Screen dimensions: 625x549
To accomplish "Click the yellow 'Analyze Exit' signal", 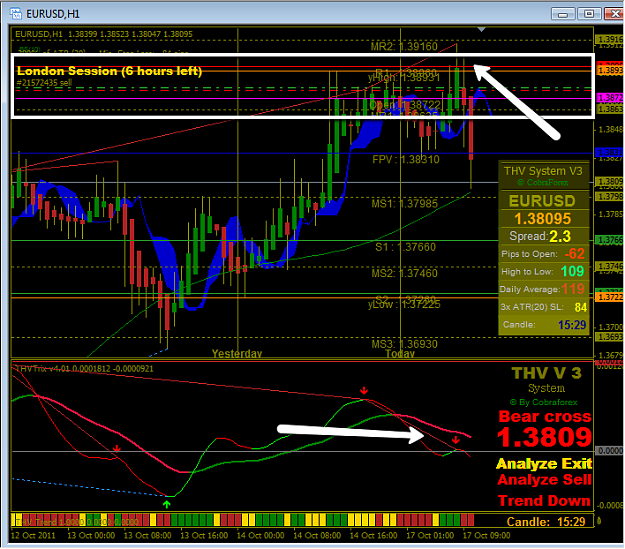I will tap(544, 464).
